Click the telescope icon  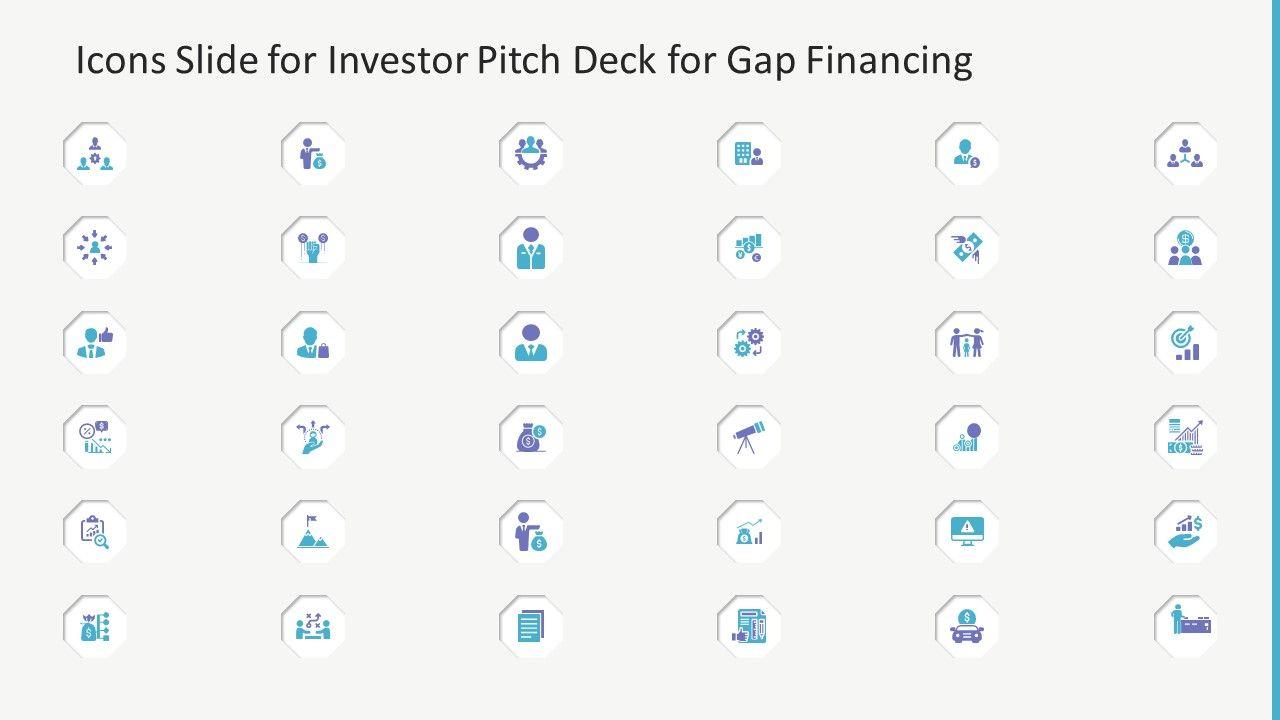749,437
